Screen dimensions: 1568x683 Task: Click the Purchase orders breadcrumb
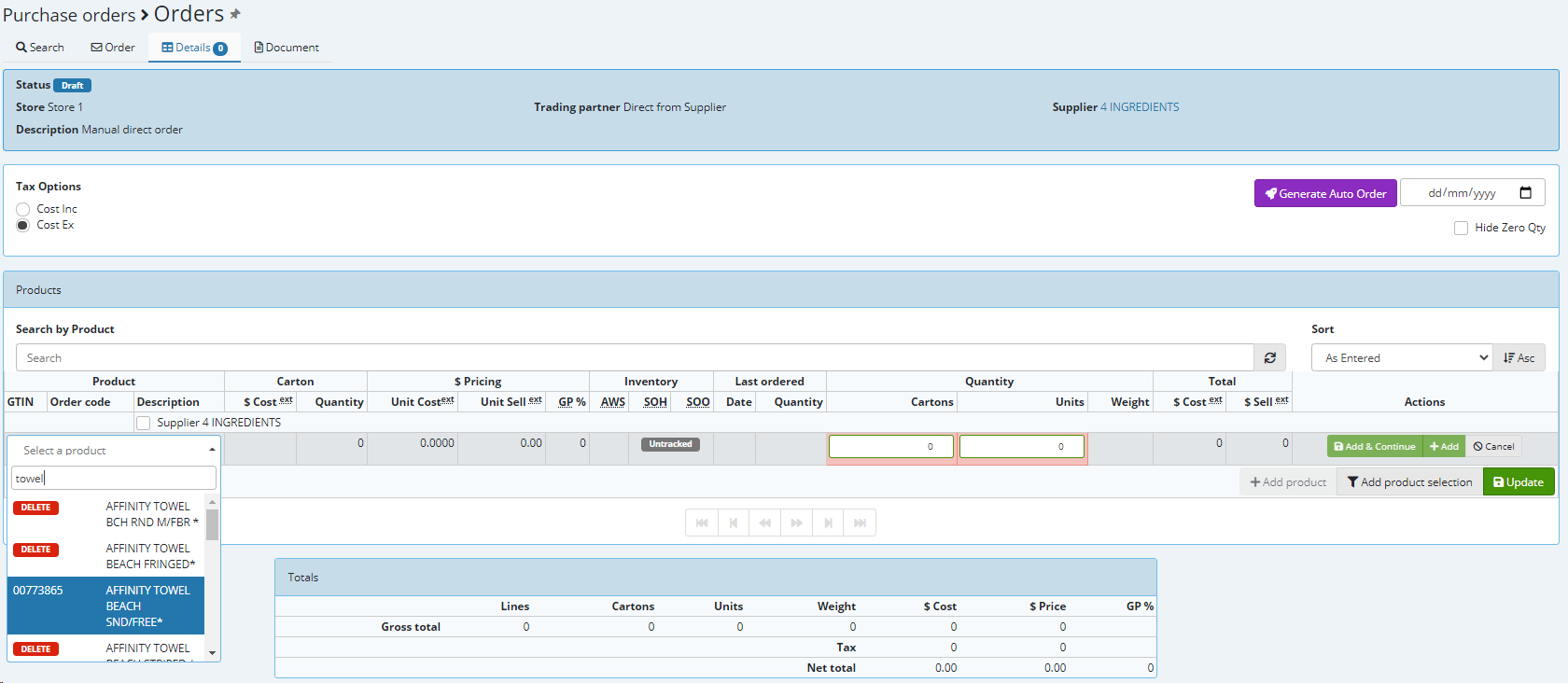pyautogui.click(x=69, y=15)
